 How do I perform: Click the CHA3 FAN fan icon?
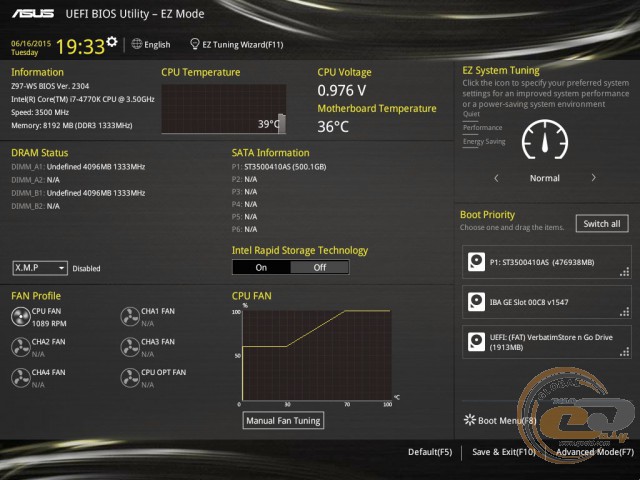point(130,347)
